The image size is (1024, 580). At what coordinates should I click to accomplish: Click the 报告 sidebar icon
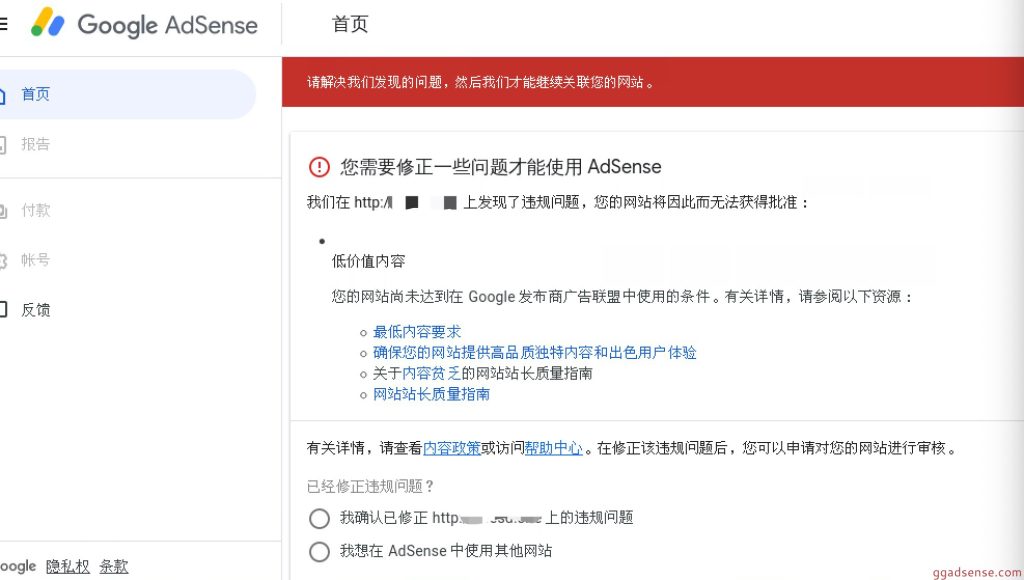(x=3, y=144)
